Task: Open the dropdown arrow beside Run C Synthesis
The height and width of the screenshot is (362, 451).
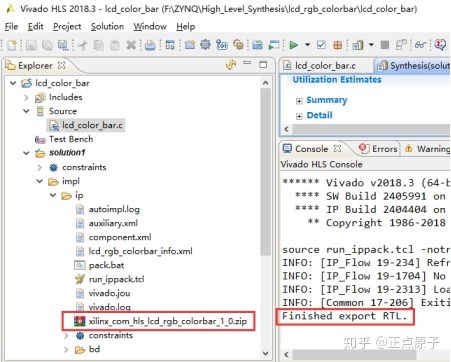Action: [x=307, y=45]
